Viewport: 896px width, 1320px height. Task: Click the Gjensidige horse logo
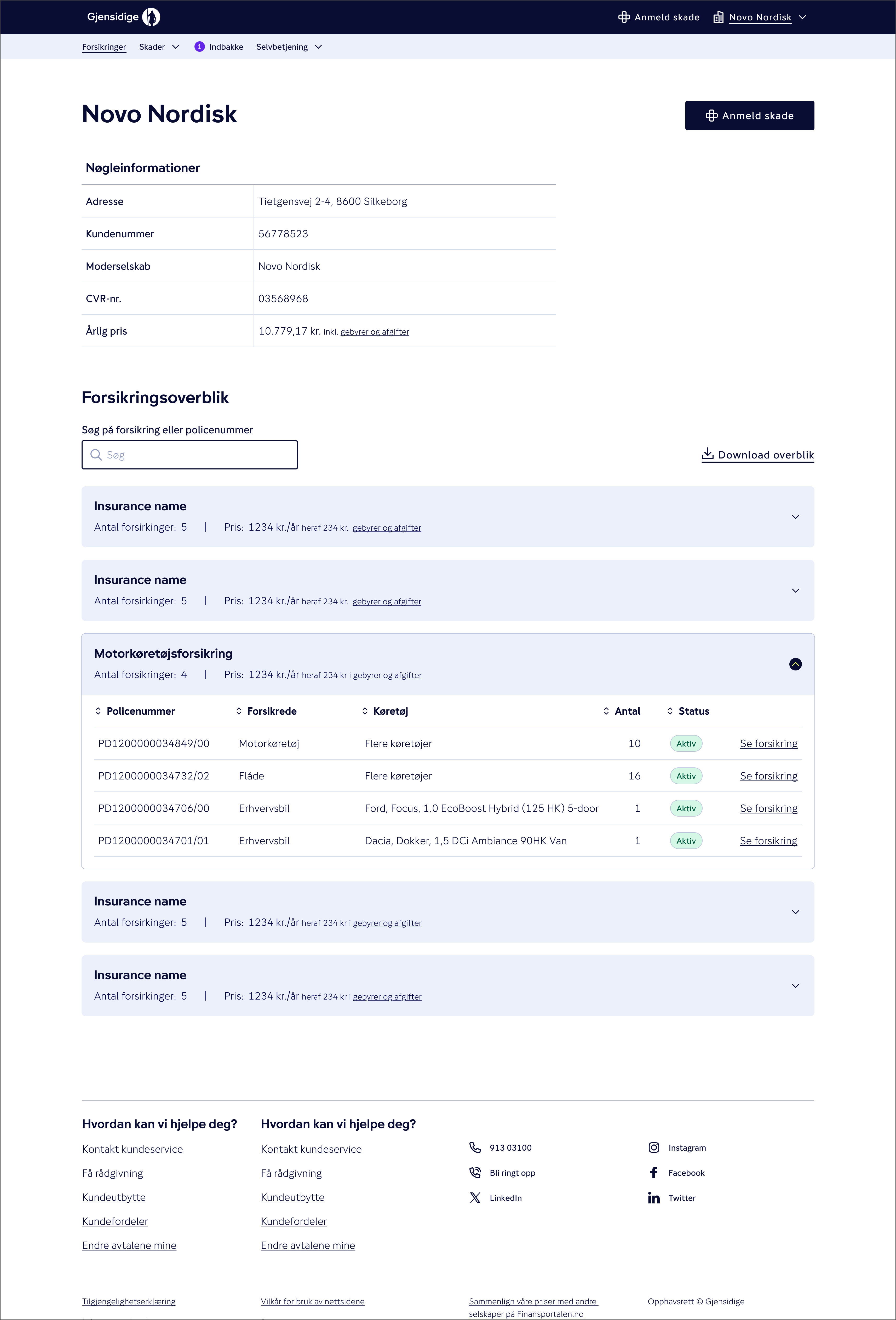coord(150,16)
